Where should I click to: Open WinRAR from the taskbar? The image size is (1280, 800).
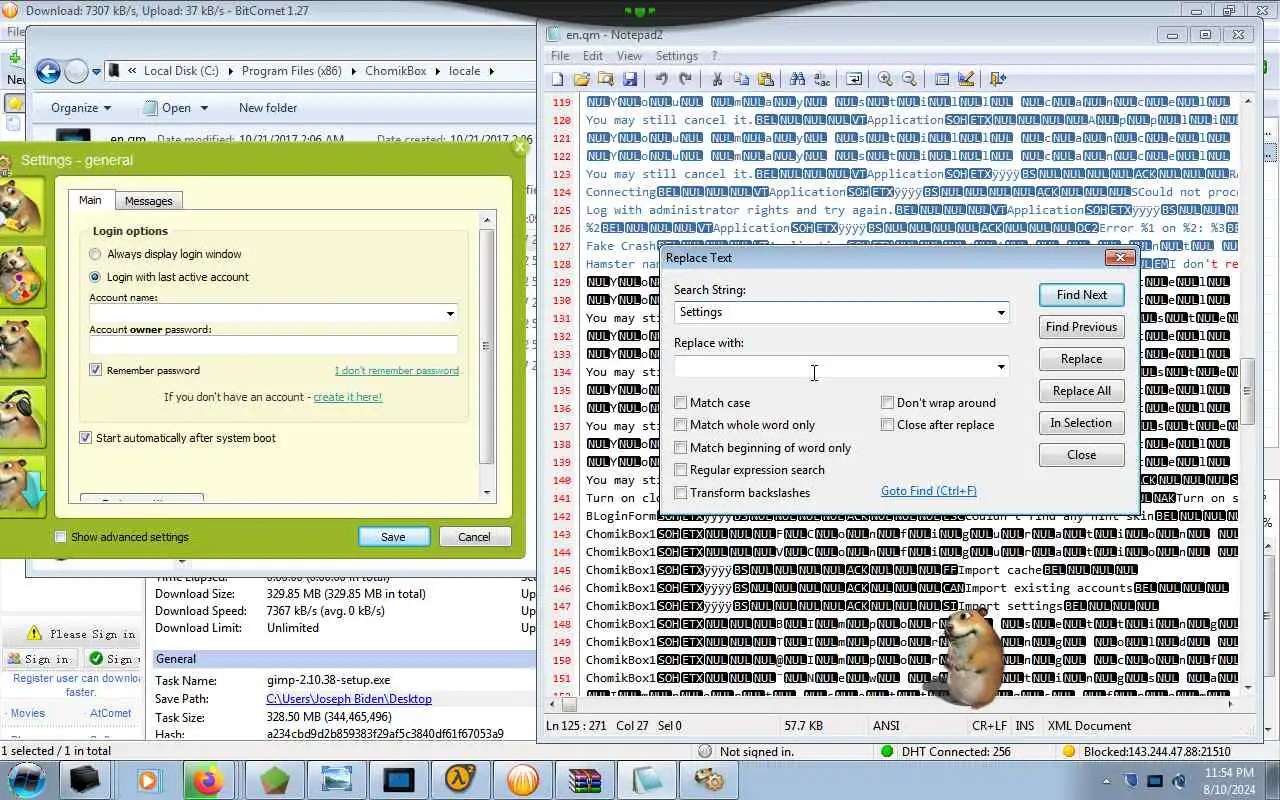pyautogui.click(x=585, y=780)
